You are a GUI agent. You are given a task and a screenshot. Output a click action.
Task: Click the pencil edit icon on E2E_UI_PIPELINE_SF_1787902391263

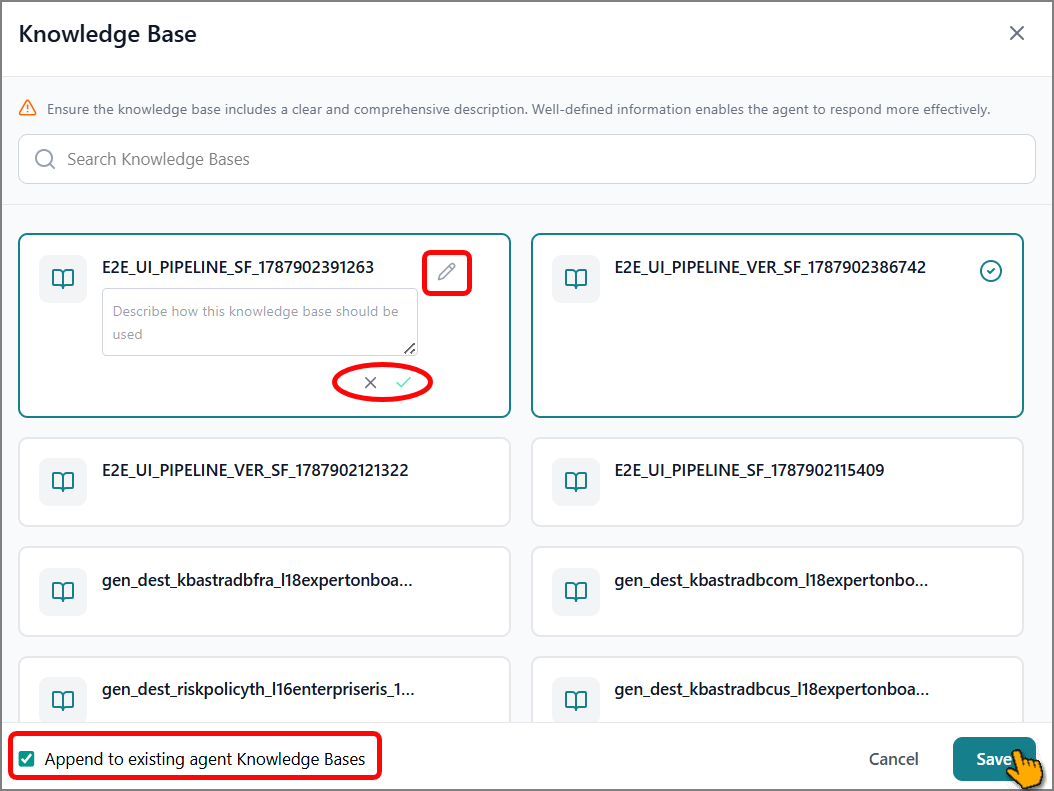(x=446, y=272)
